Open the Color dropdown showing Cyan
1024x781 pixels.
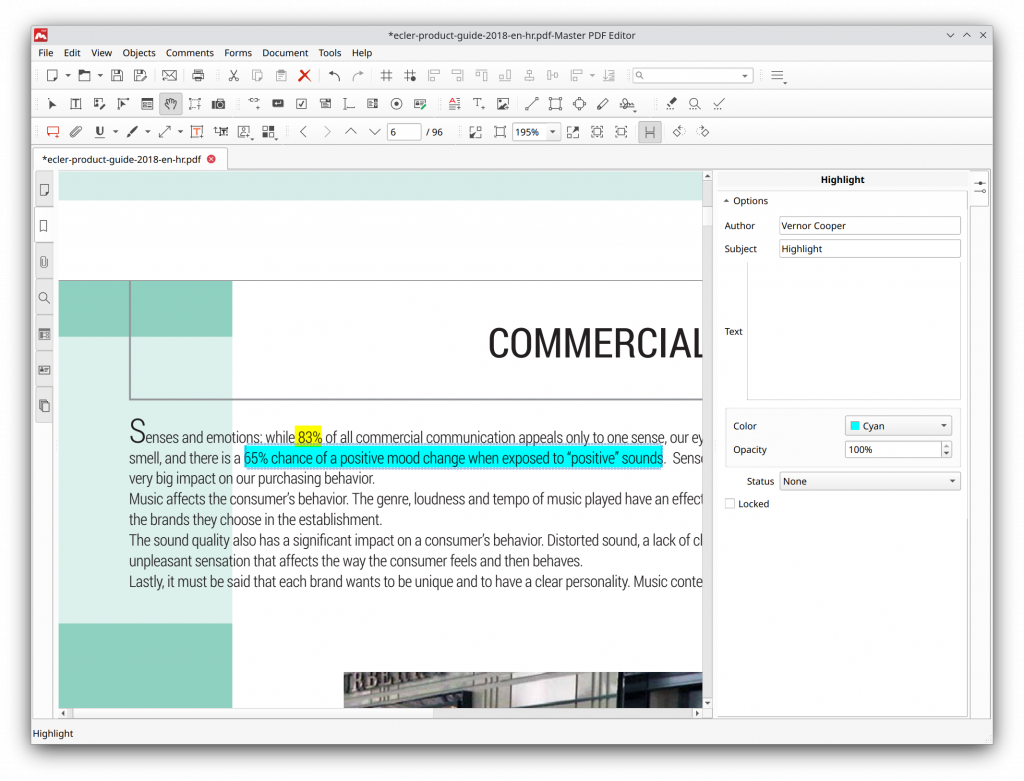pyautogui.click(x=897, y=426)
